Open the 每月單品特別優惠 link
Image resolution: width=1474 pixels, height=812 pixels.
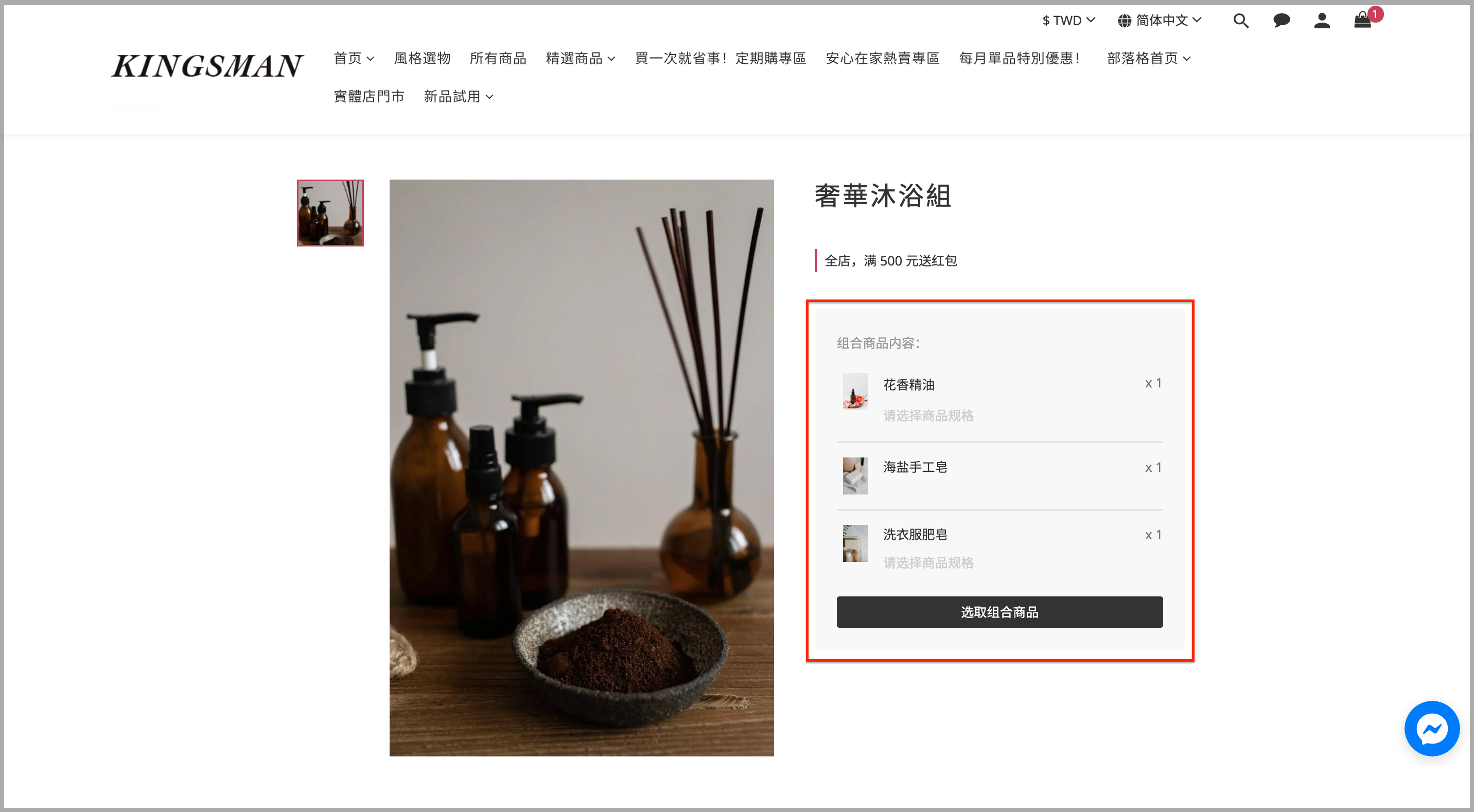(1020, 58)
